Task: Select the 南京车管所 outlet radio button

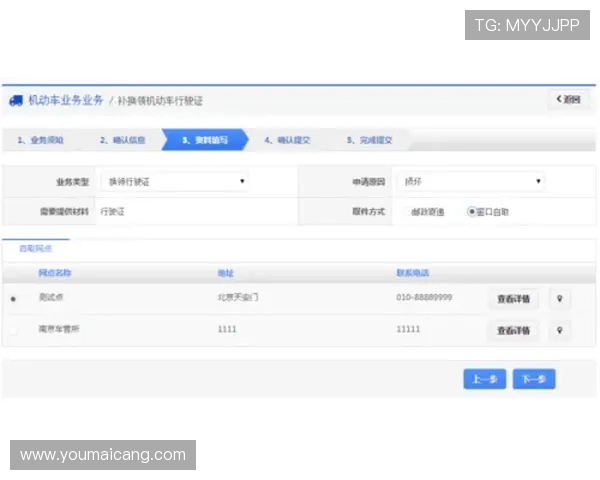Action: (13, 331)
